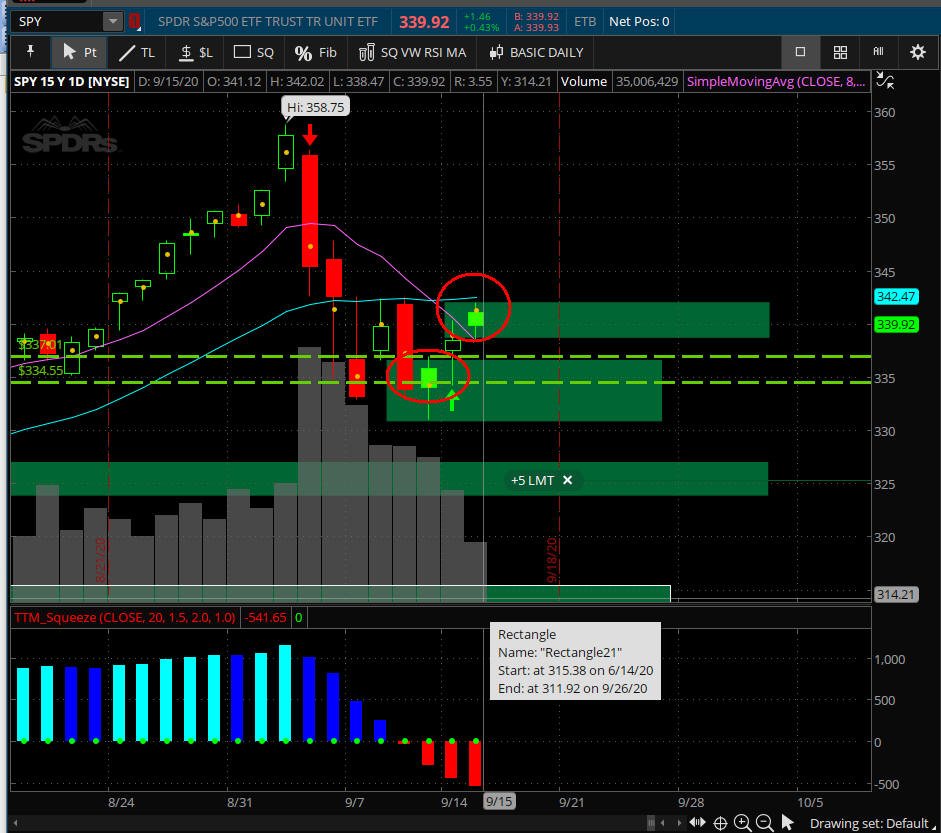Activate the Fib retracement tool
The image size is (941, 833).
click(x=316, y=52)
